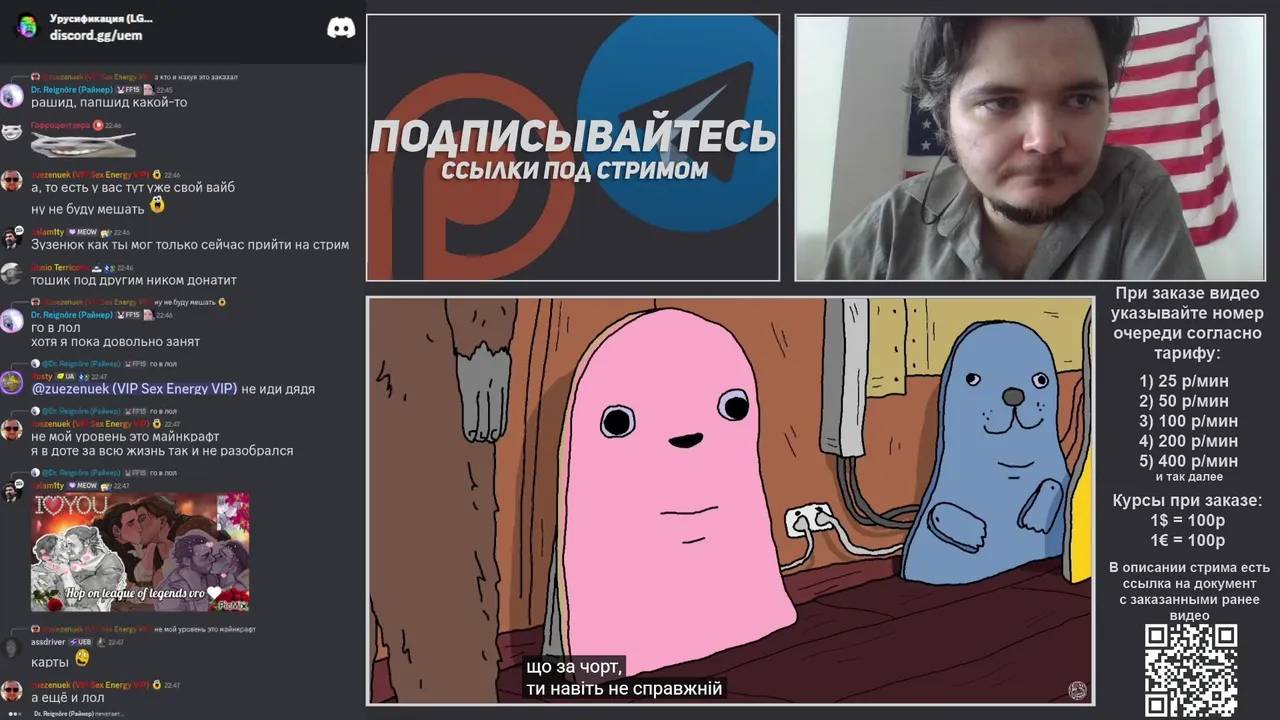Open avatar beside "Зузенюк как ты мог" message
The image size is (1280, 720).
pyautogui.click(x=12, y=238)
